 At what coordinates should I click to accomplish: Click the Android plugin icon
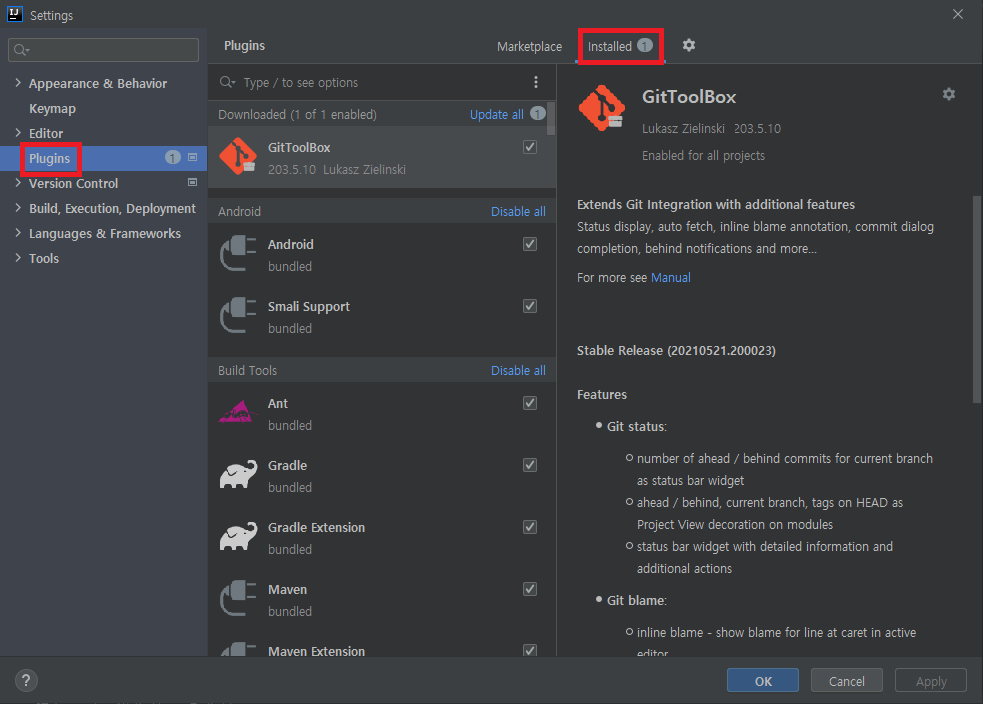click(238, 253)
